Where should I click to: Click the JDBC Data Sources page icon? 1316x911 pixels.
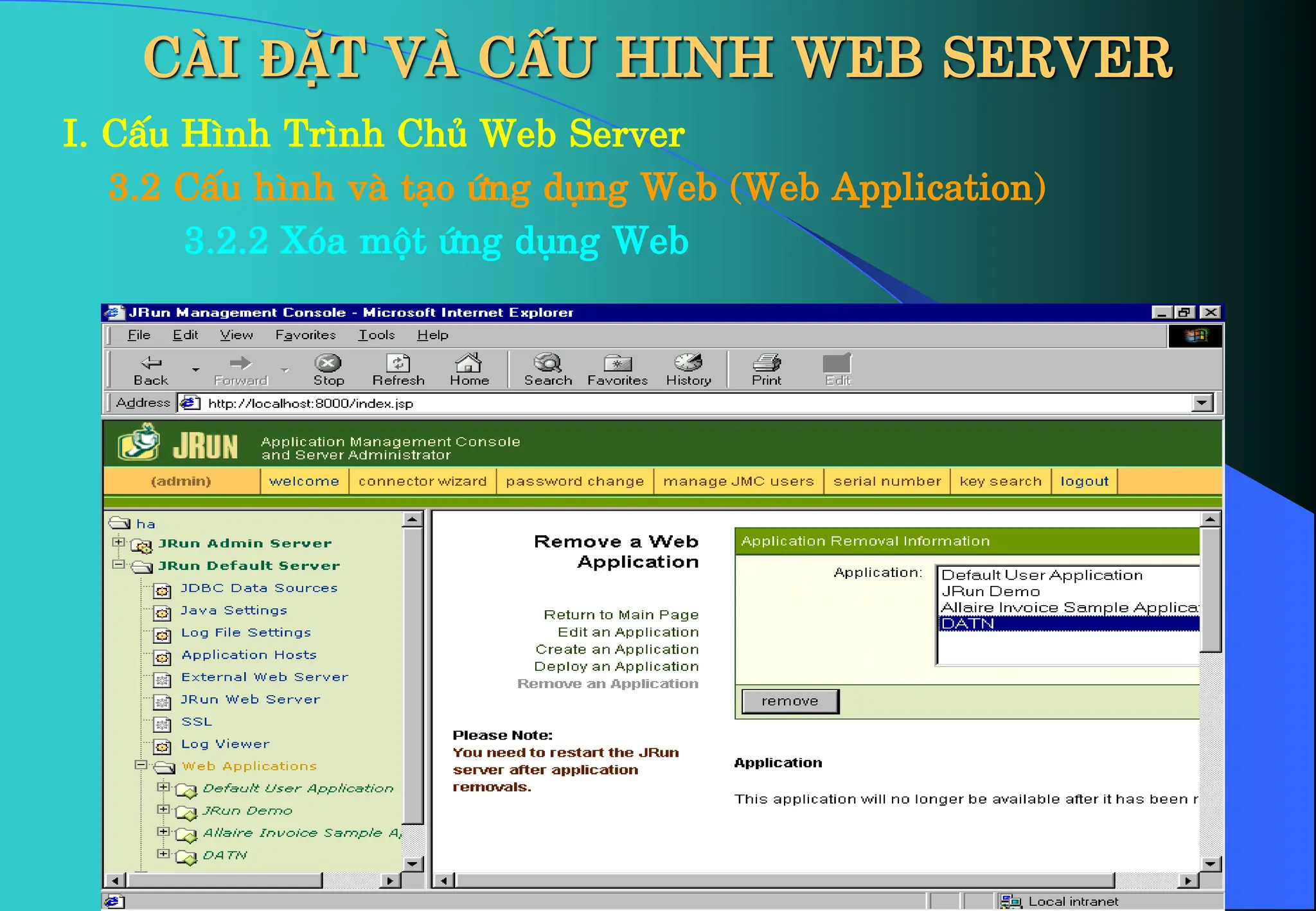click(x=163, y=590)
